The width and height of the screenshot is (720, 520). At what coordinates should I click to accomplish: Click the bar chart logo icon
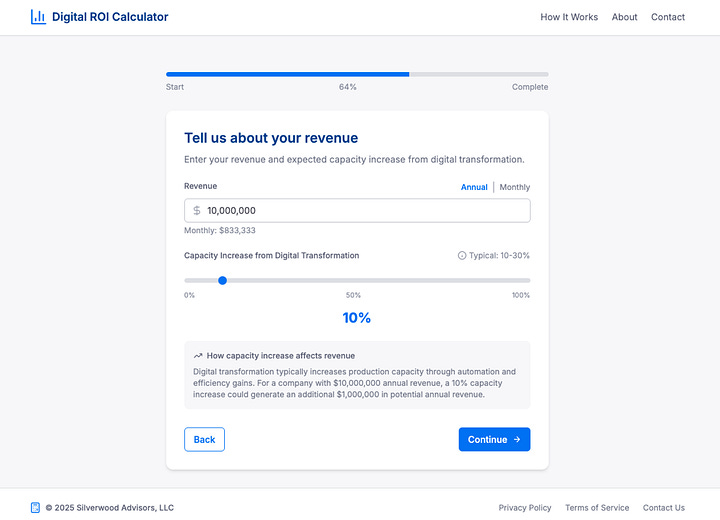point(38,17)
